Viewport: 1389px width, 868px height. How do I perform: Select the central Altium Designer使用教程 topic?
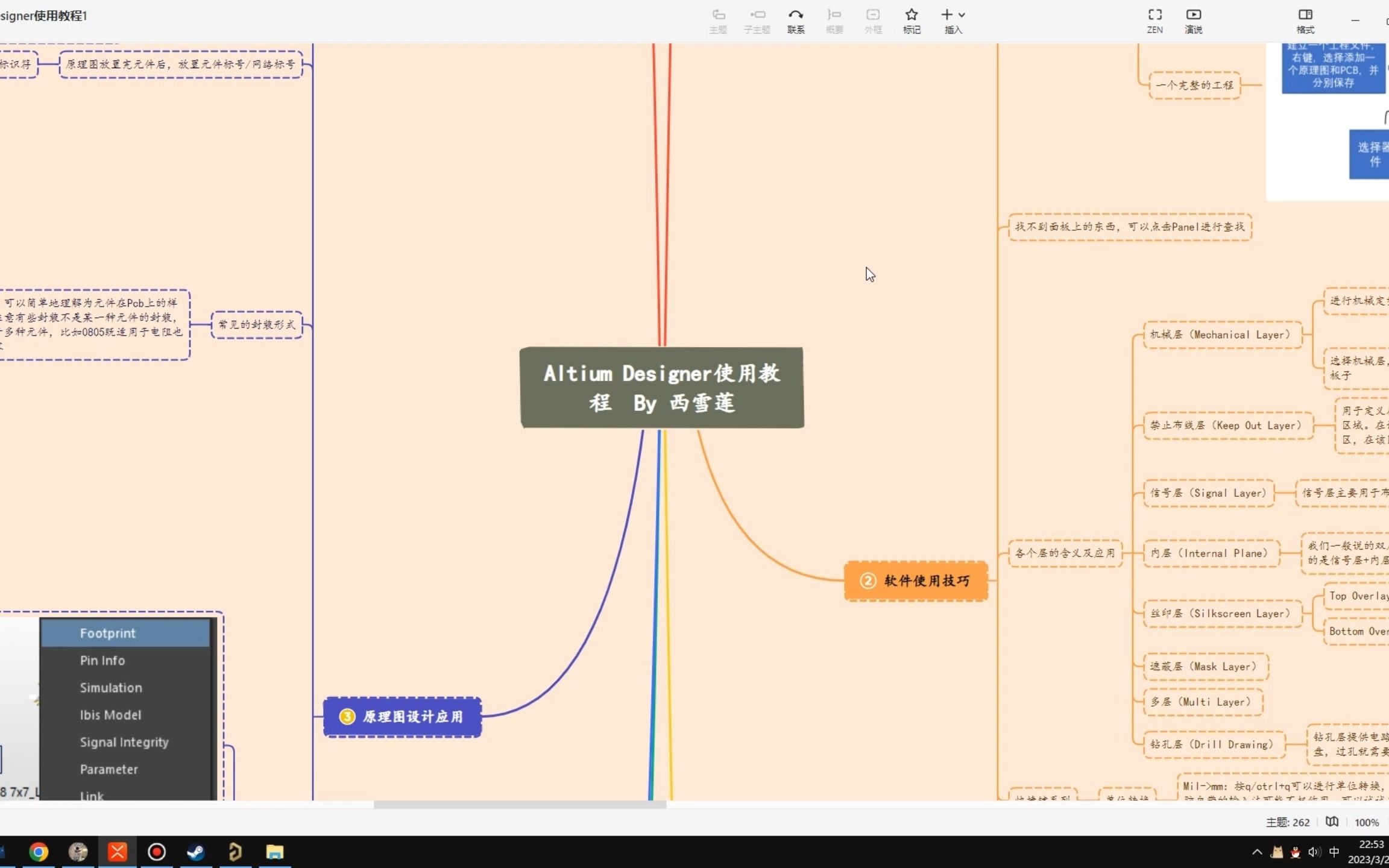coord(662,388)
